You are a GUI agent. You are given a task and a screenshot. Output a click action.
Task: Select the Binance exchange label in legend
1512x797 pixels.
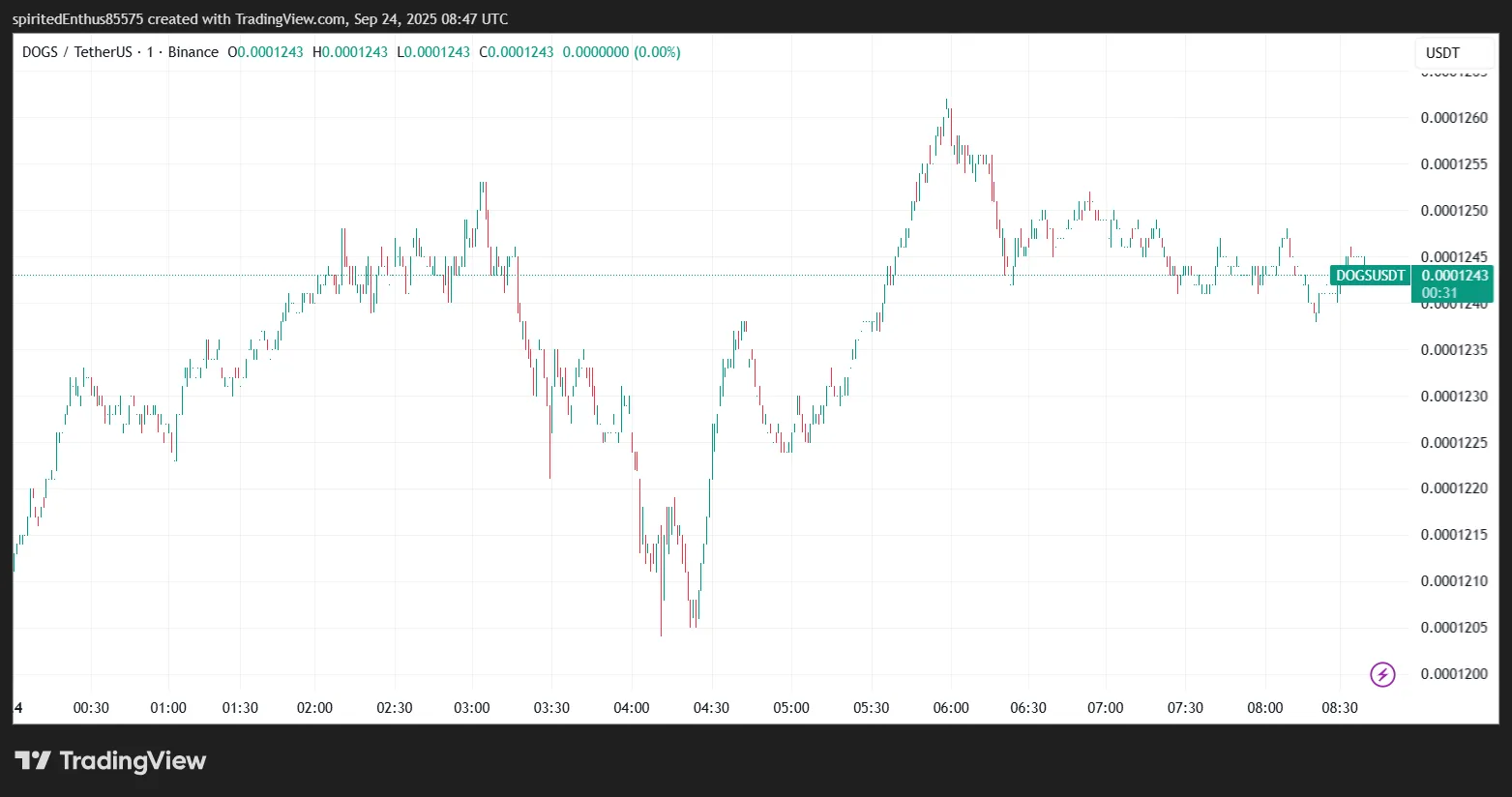[193, 52]
